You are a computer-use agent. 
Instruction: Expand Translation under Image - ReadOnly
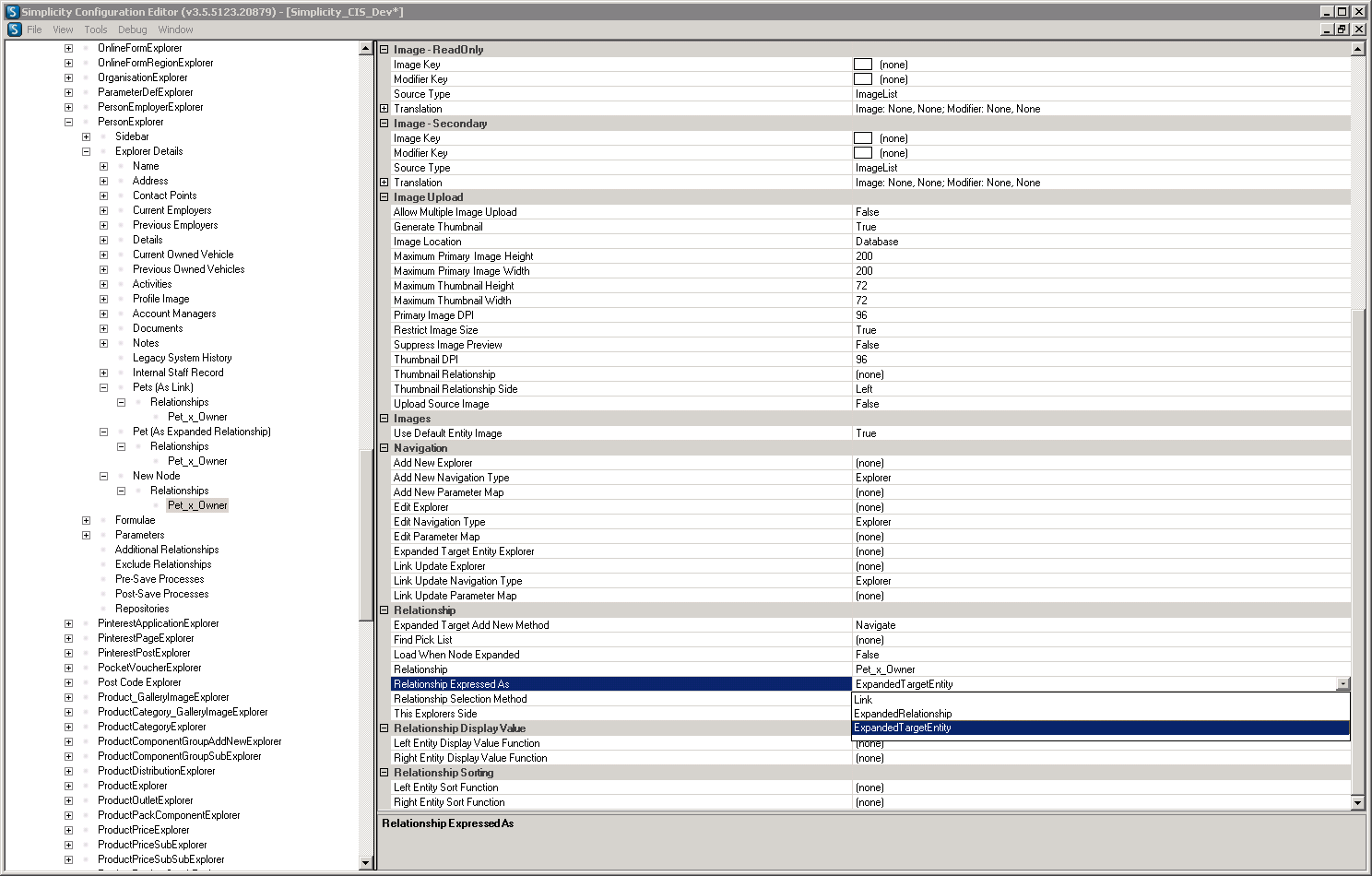384,109
